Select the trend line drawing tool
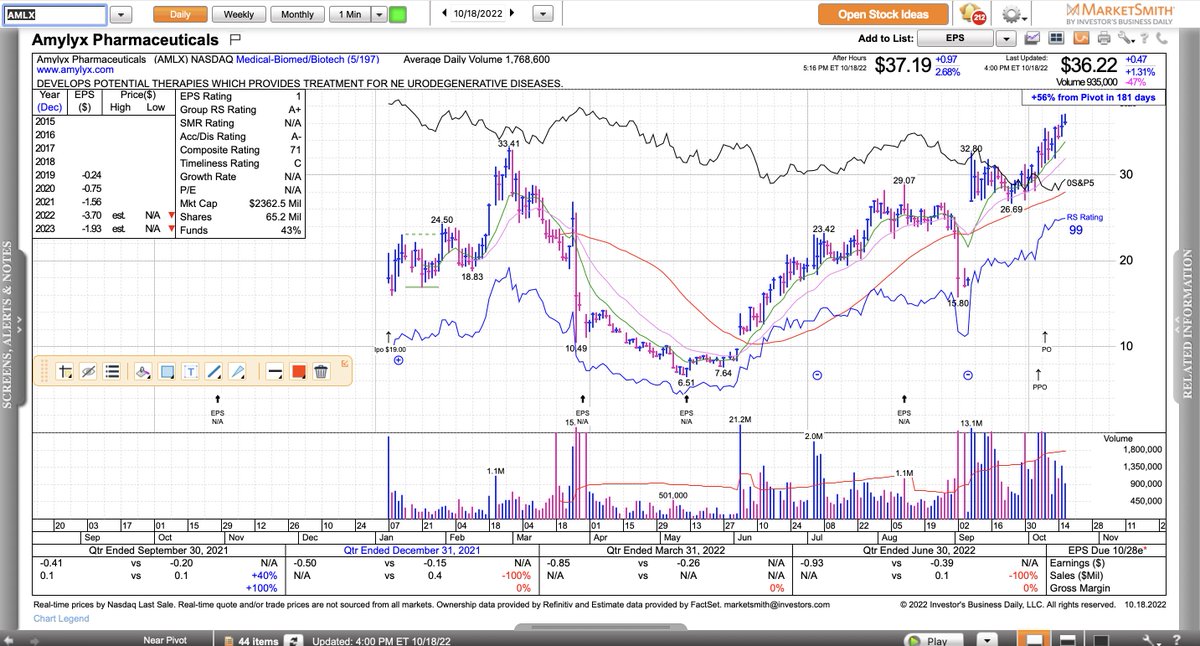Screen dimensions: 1200x646 click(x=213, y=371)
